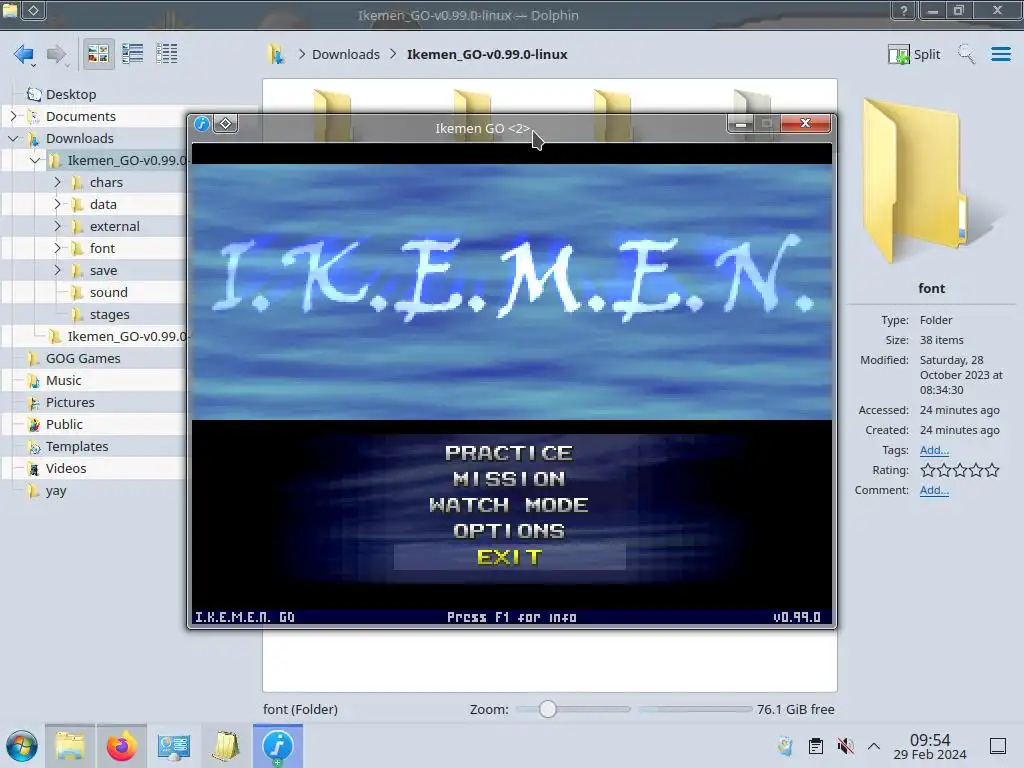
Task: Expand the font folder node
Action: click(57, 248)
